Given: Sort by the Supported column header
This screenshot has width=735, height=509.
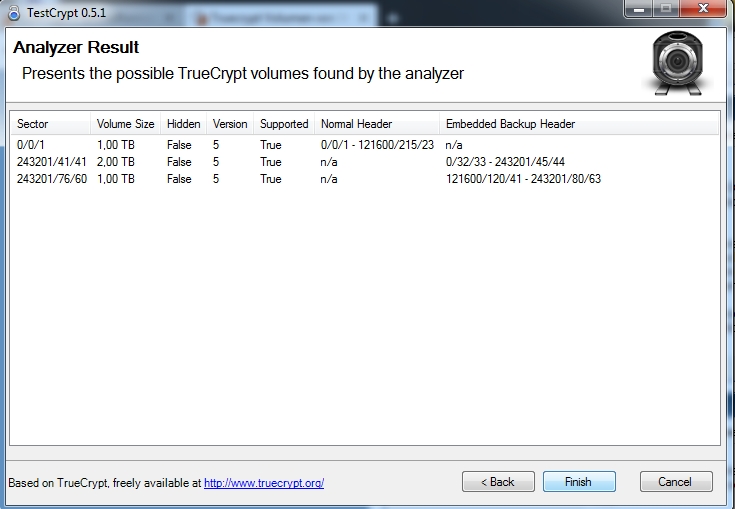Looking at the screenshot, I should click(284, 124).
